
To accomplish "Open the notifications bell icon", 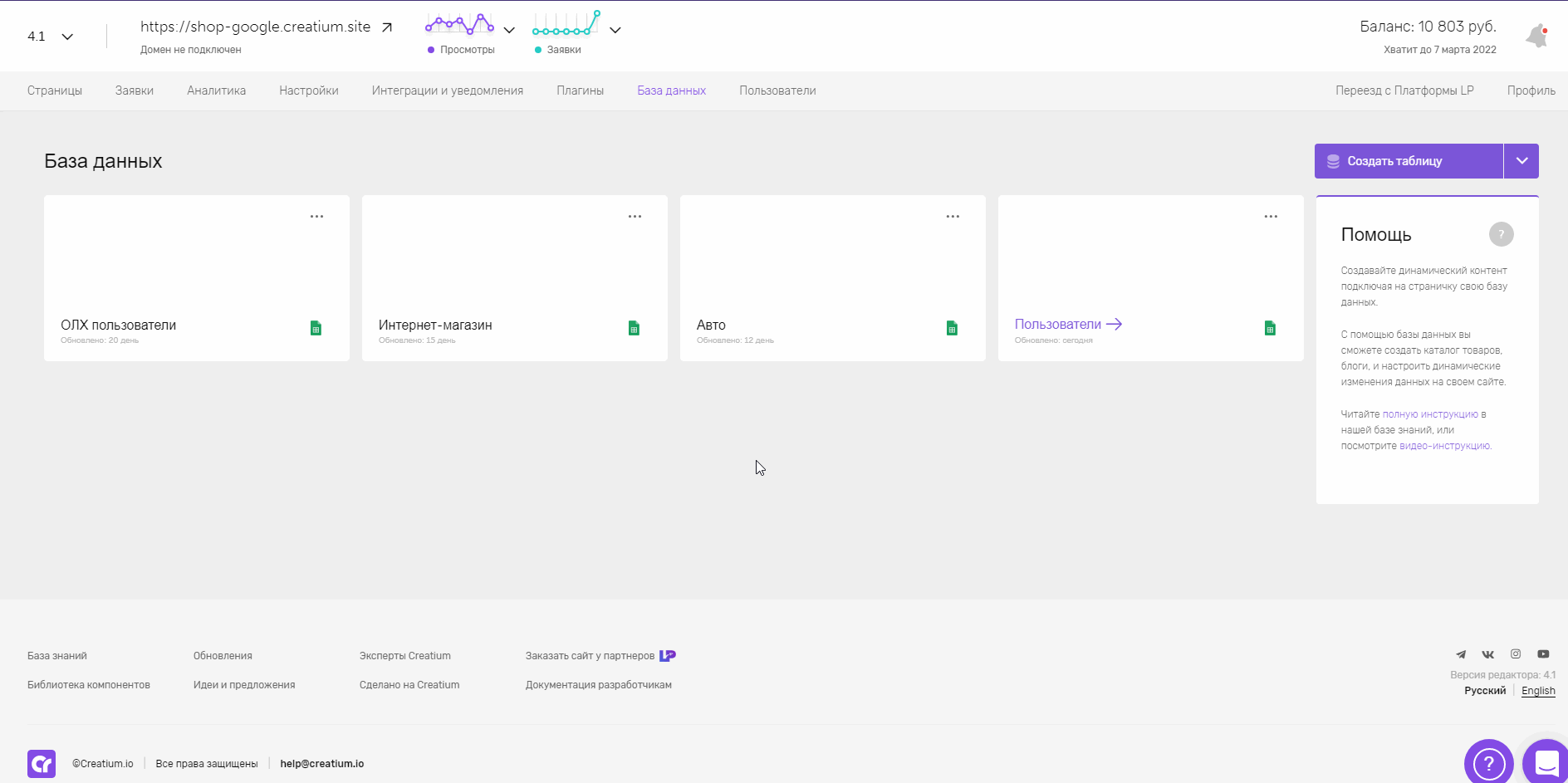I will [x=1536, y=36].
